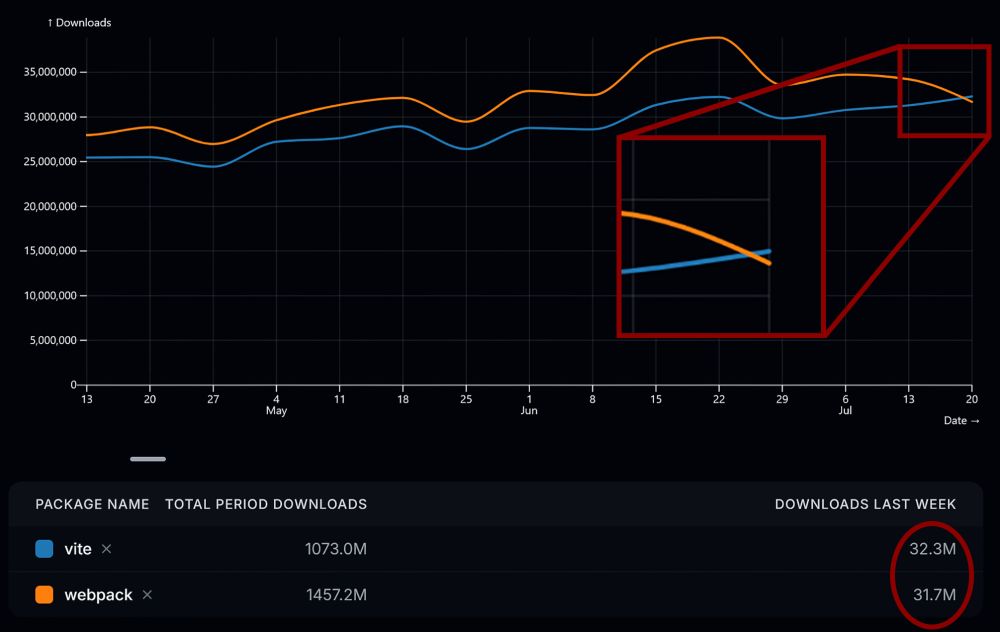Click the 8 x-axis date tick
The height and width of the screenshot is (632, 1000).
pyautogui.click(x=592, y=399)
